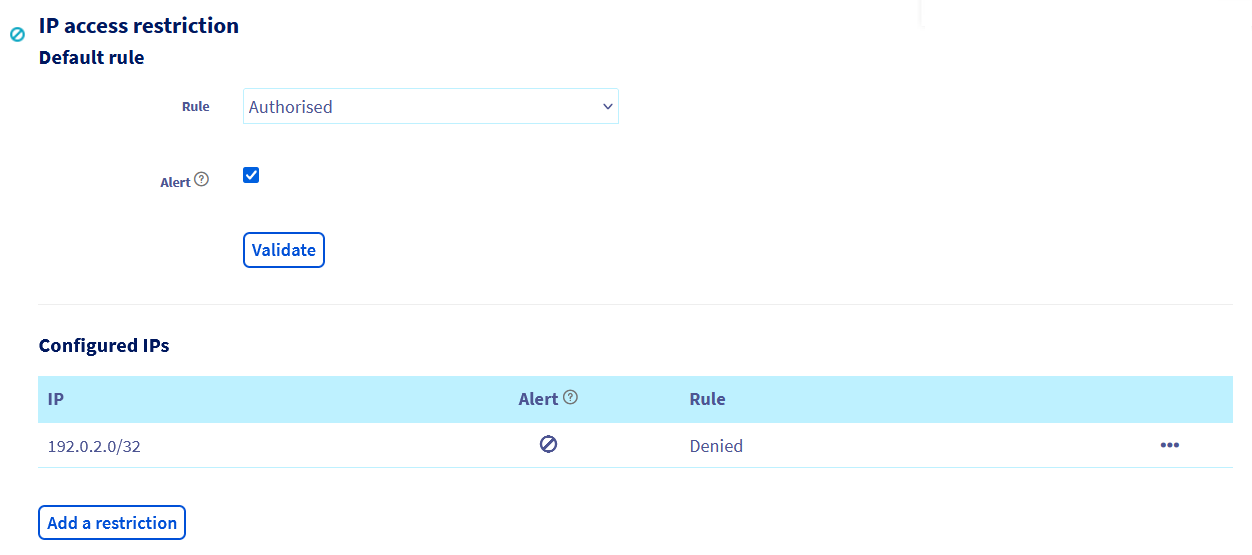The width and height of the screenshot is (1252, 555).
Task: Click the help icon next to Alert label
Action: tap(201, 180)
